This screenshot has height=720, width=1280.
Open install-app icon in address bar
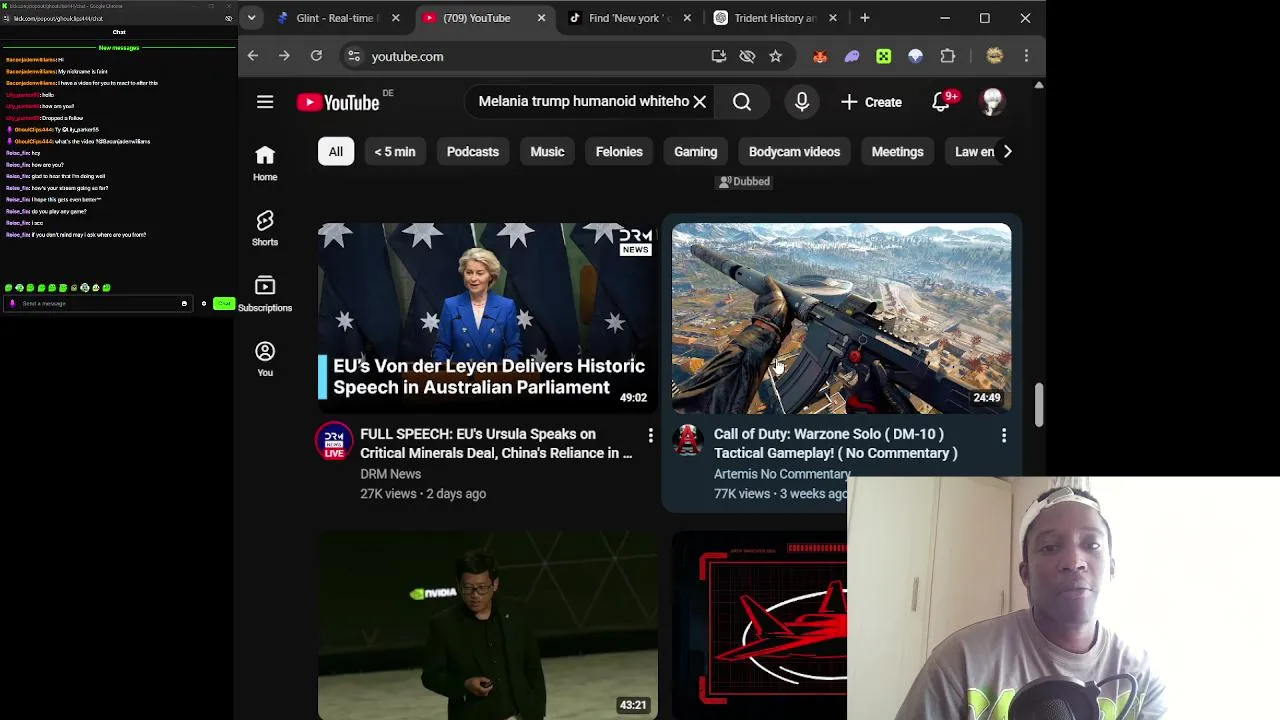tap(719, 56)
